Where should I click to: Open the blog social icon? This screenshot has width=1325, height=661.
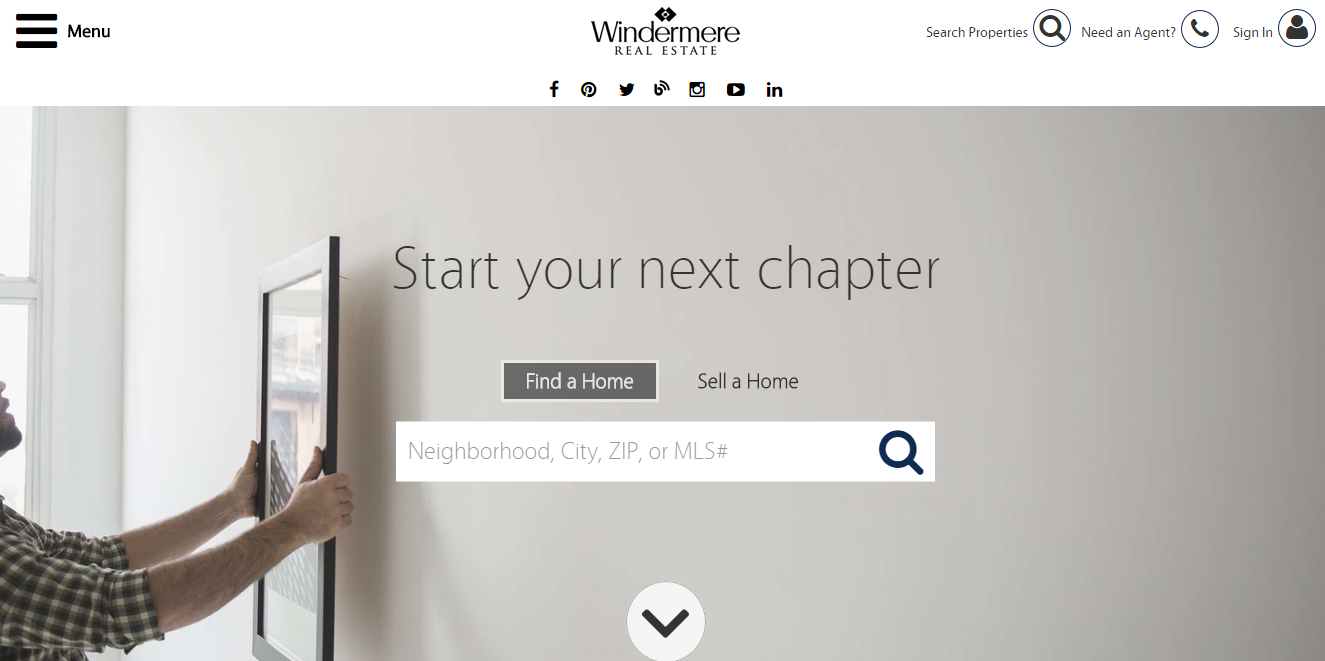[661, 89]
